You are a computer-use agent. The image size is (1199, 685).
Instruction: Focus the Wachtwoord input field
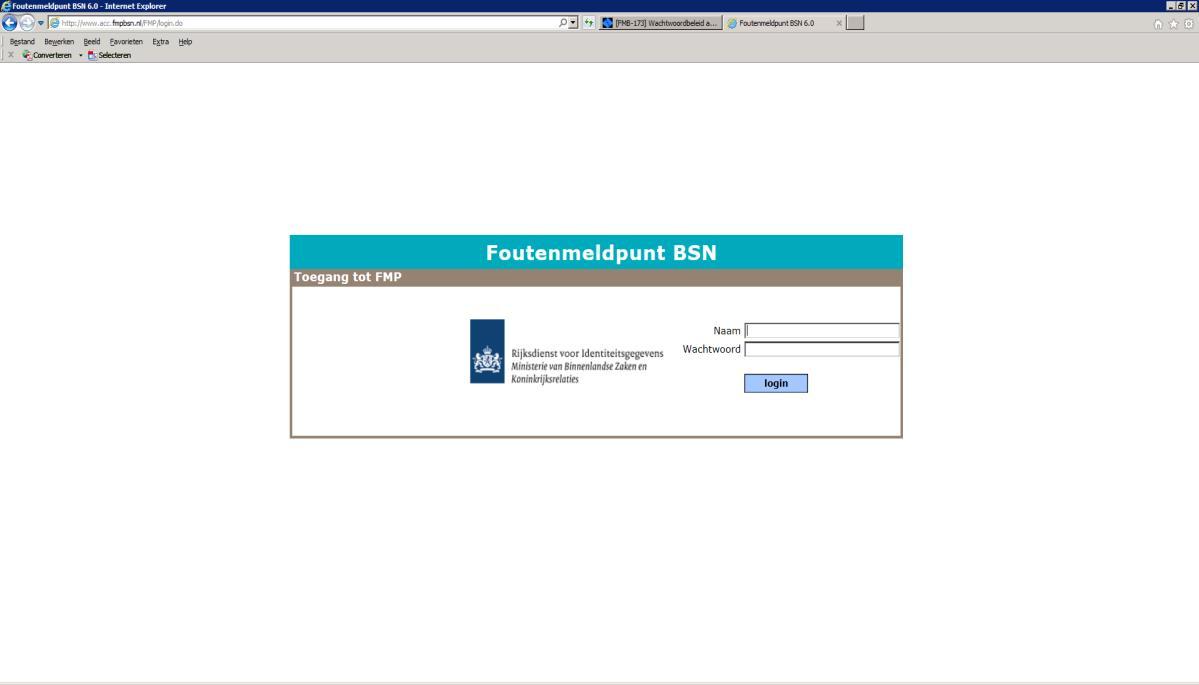(x=822, y=349)
